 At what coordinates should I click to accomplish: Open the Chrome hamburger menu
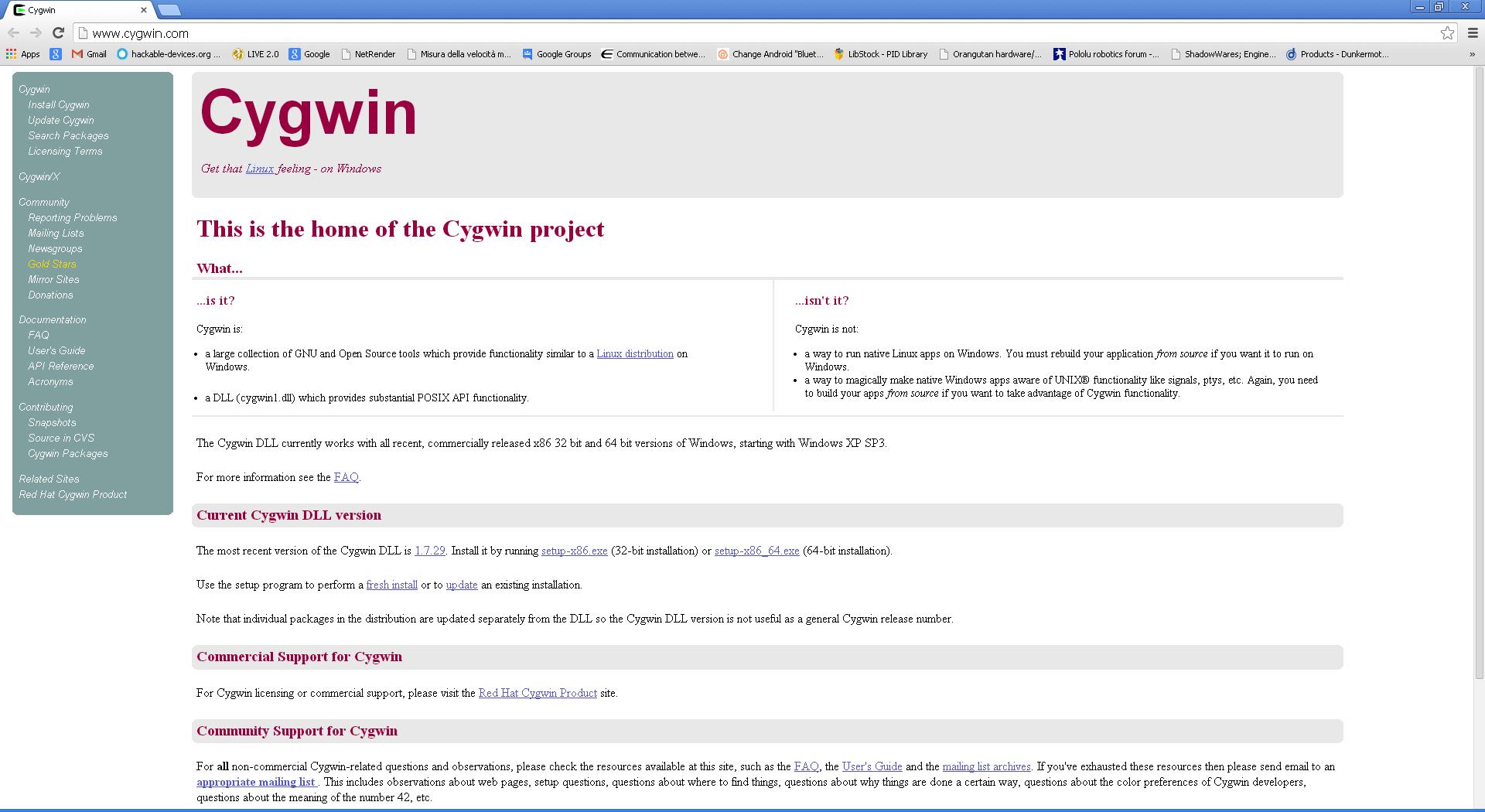[1472, 32]
